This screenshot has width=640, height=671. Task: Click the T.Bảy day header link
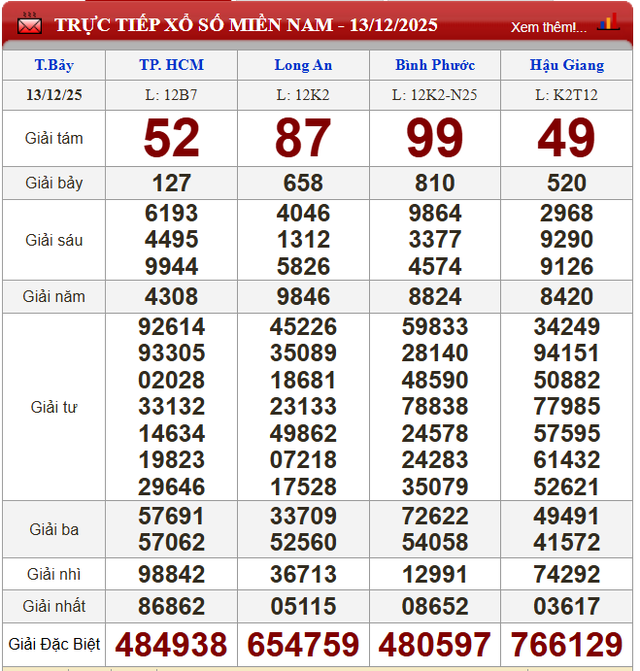tap(54, 65)
